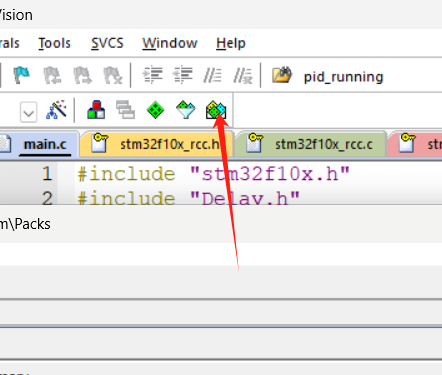Toggle bookmark with the blue flag icon
The image size is (442, 375).
pyautogui.click(x=22, y=75)
